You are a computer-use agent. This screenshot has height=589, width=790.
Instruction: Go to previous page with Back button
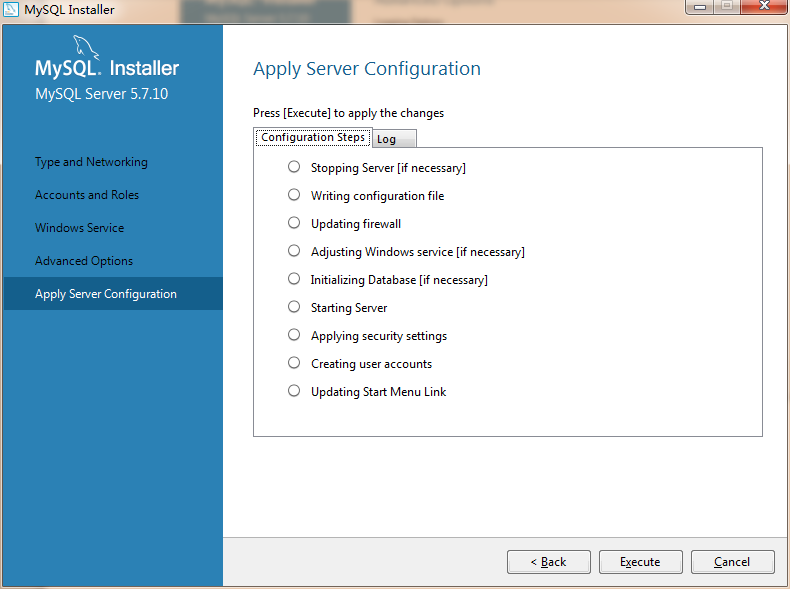coord(548,562)
